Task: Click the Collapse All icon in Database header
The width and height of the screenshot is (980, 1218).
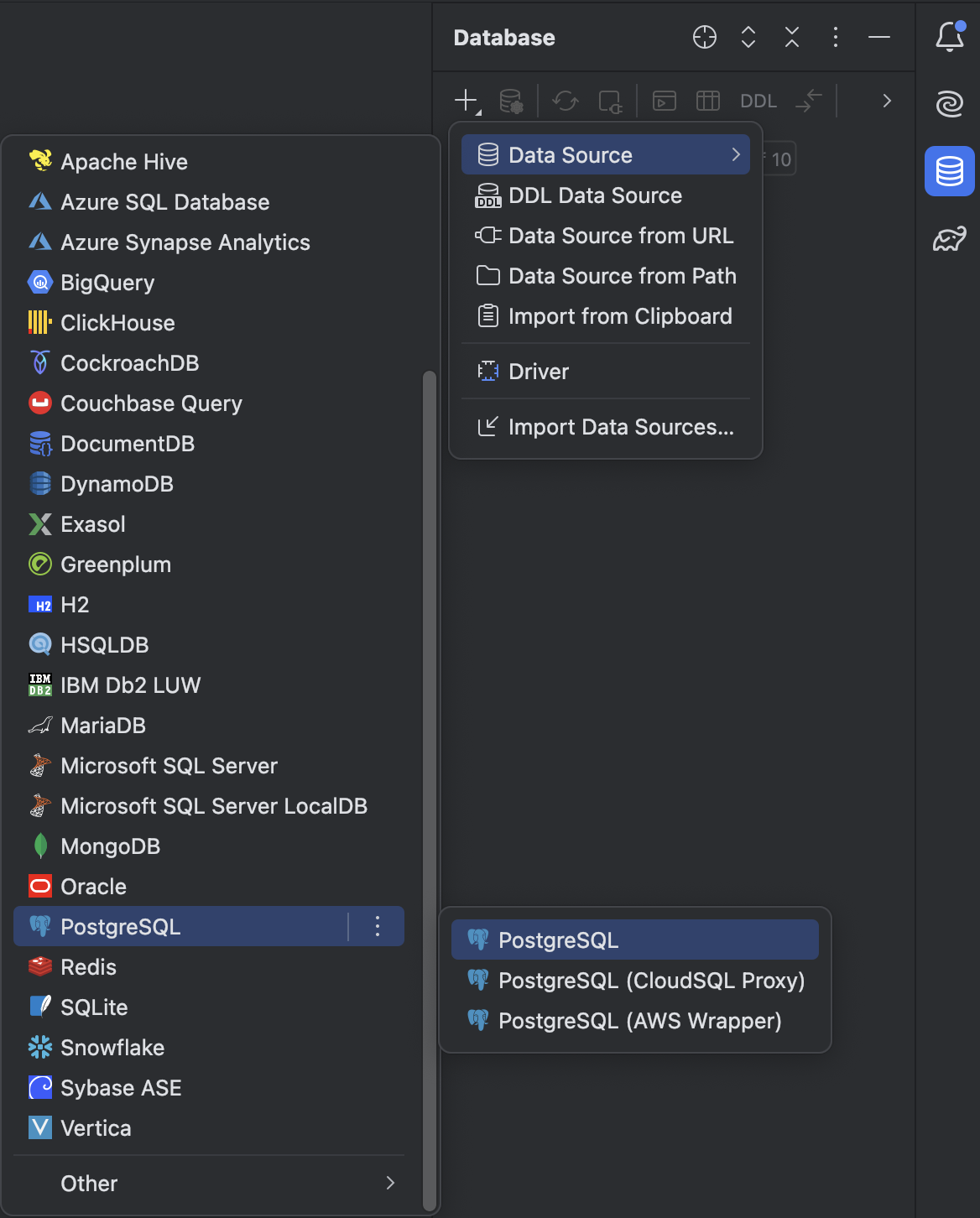Action: click(792, 37)
